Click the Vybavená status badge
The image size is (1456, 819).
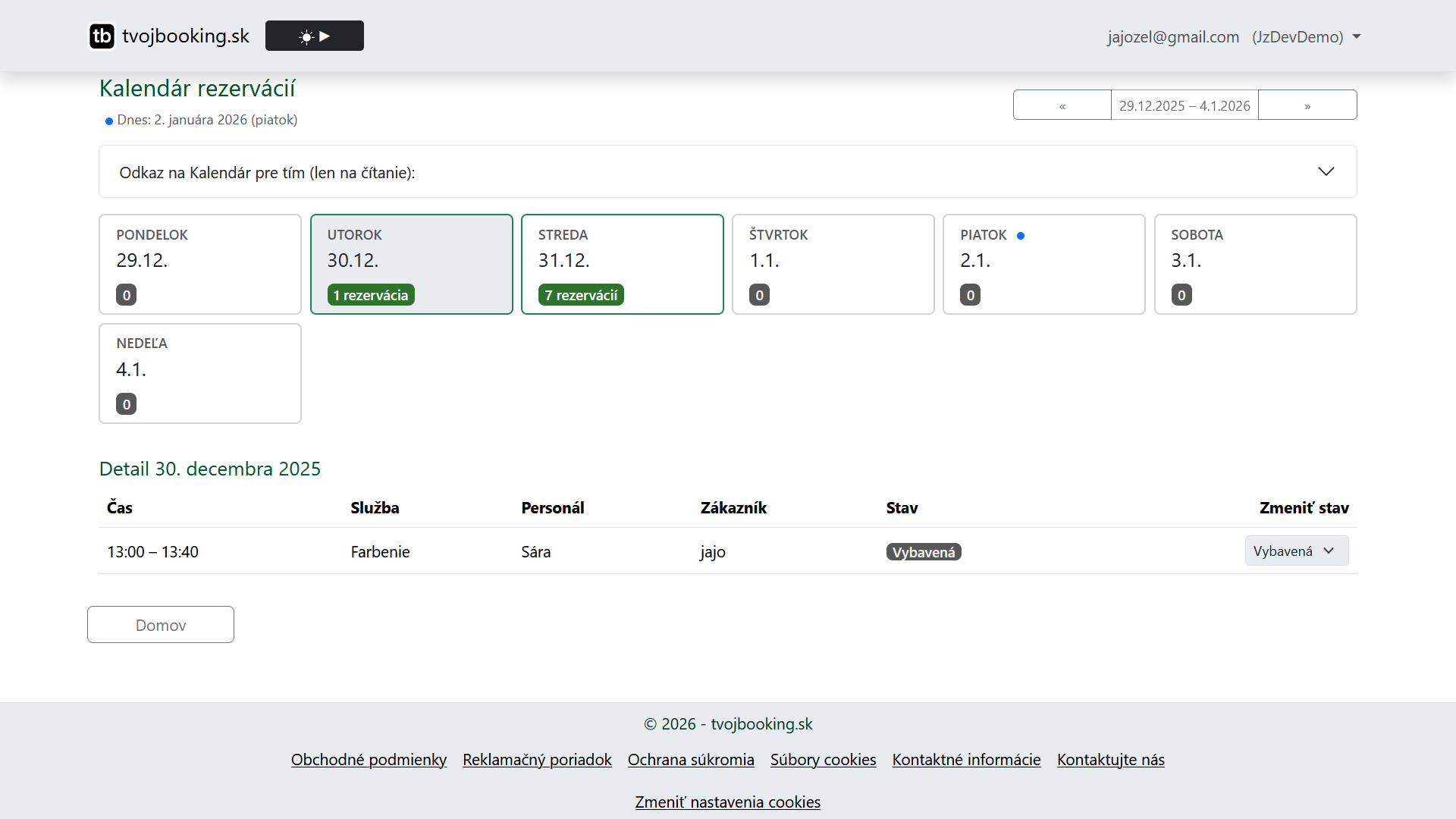(x=923, y=552)
